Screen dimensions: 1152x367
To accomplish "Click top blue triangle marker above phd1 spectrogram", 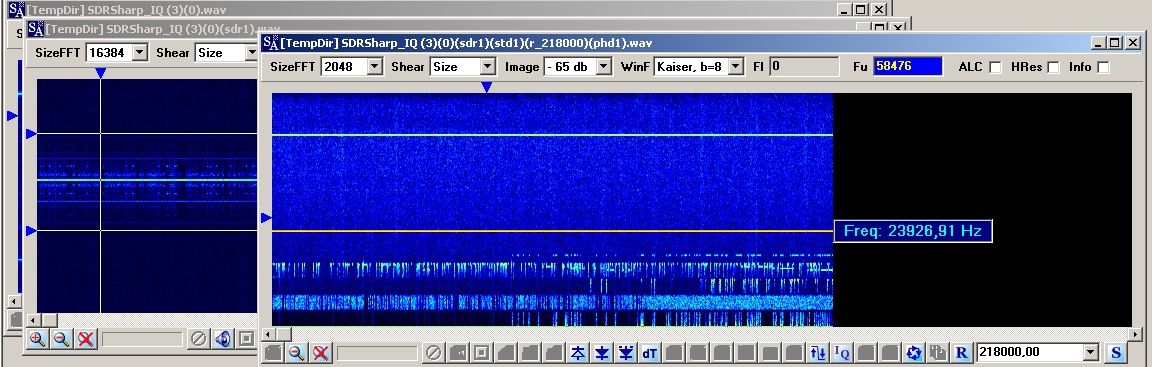I will [x=486, y=87].
